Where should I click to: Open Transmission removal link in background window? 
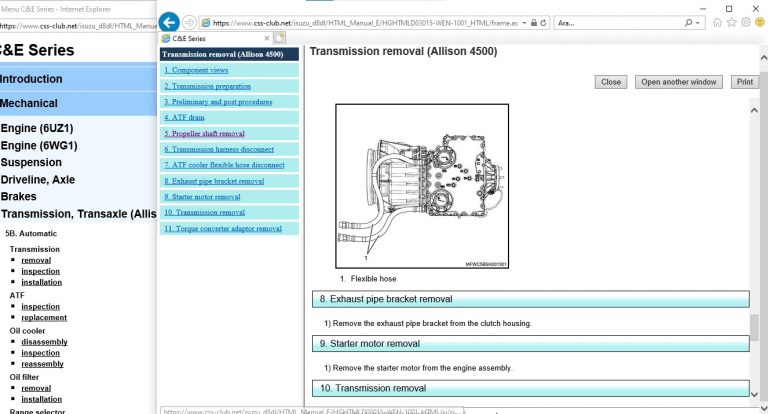tap(36, 260)
